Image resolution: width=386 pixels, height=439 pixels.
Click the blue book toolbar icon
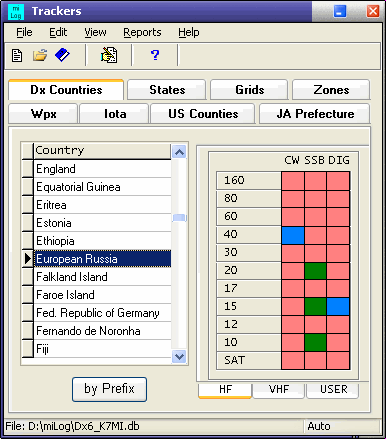pyautogui.click(x=62, y=55)
